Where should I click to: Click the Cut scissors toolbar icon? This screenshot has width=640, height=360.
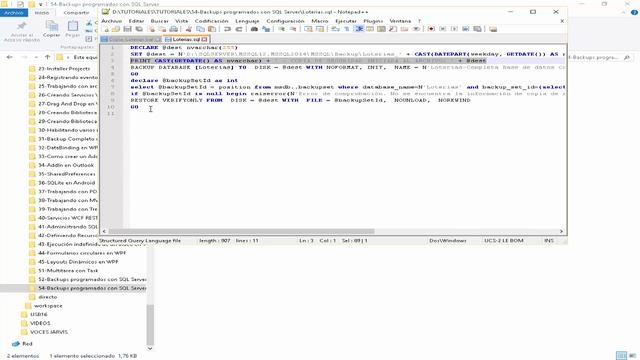(188, 29)
